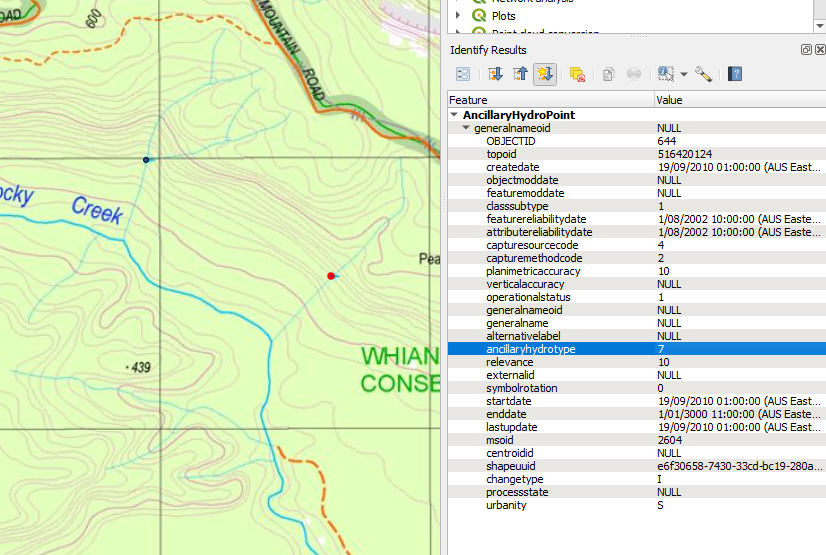Open the identify mode dropdown arrow
Screen dimensions: 826x555
pos(684,74)
